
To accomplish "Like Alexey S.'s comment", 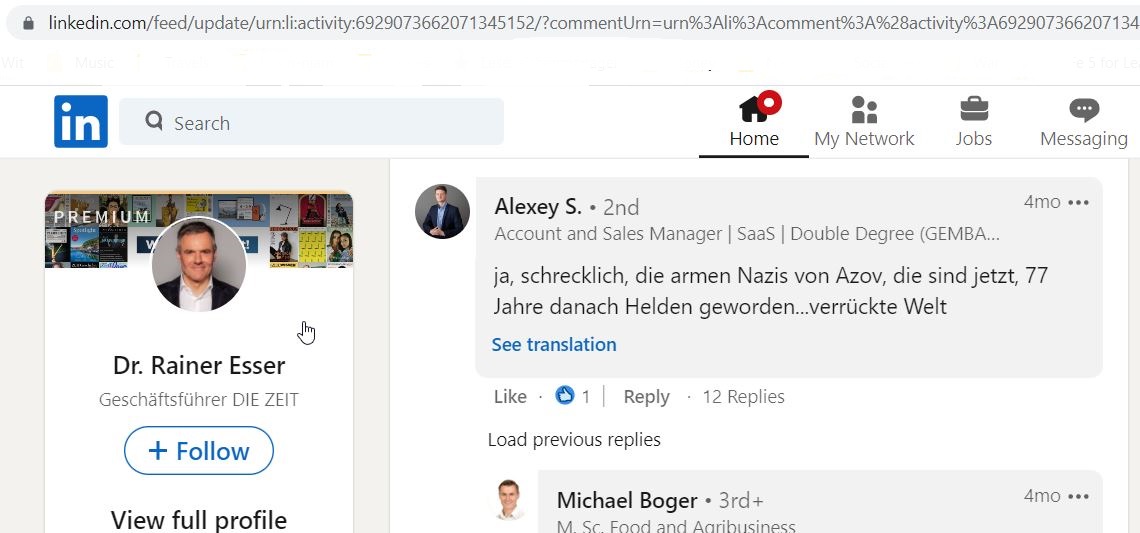I will [510, 396].
